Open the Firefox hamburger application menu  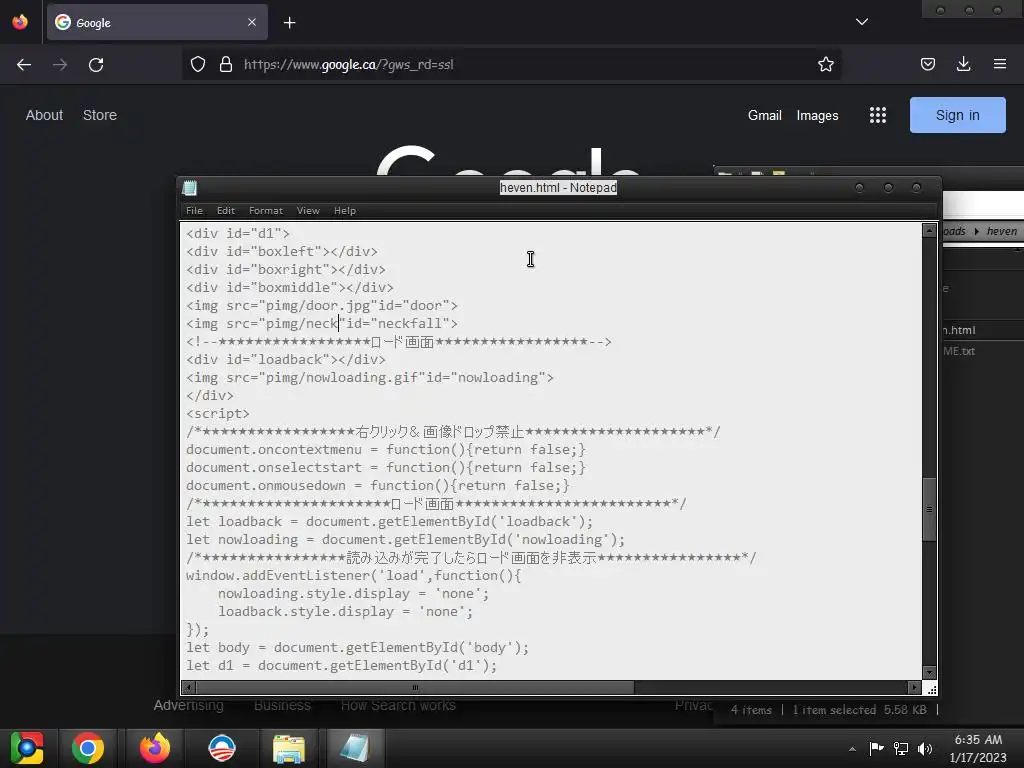click(x=999, y=64)
